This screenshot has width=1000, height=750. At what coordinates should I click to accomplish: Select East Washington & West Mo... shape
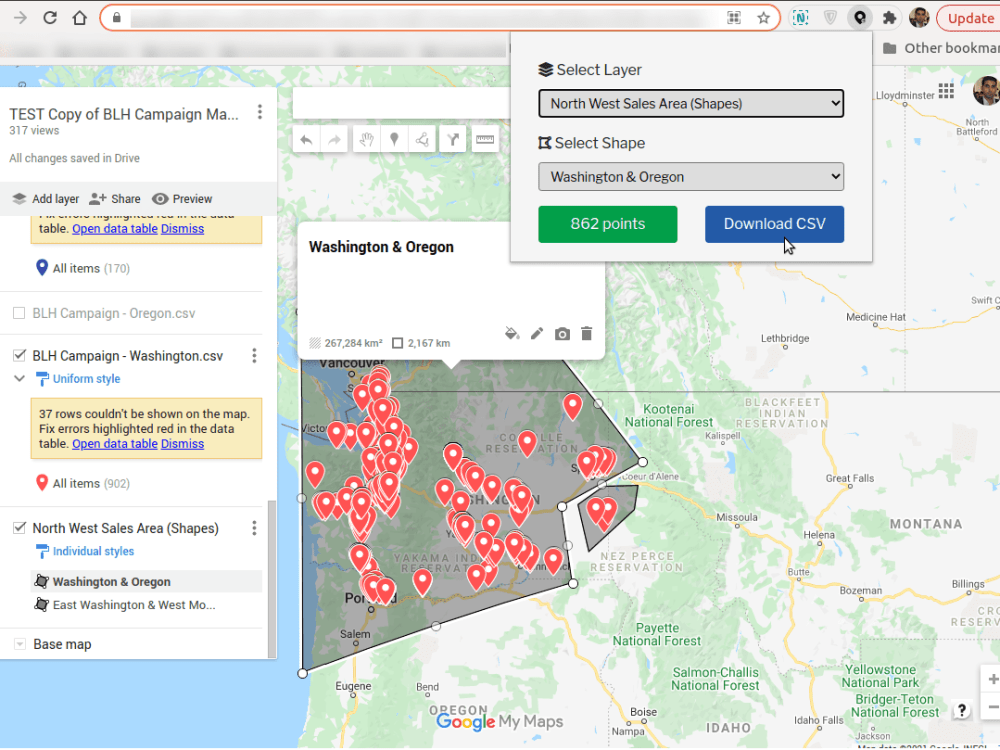click(x=147, y=605)
